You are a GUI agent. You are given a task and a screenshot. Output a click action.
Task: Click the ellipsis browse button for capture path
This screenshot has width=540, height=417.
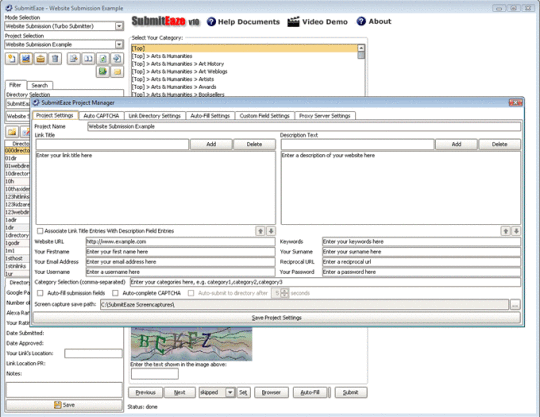tap(515, 304)
